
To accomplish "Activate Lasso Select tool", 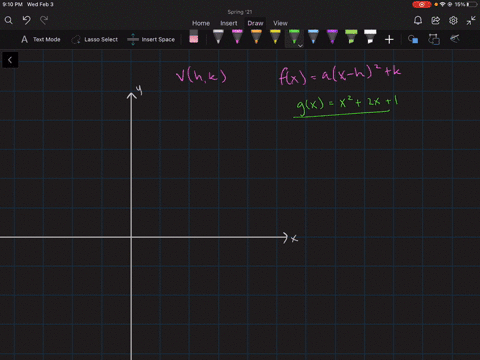I will coord(94,39).
